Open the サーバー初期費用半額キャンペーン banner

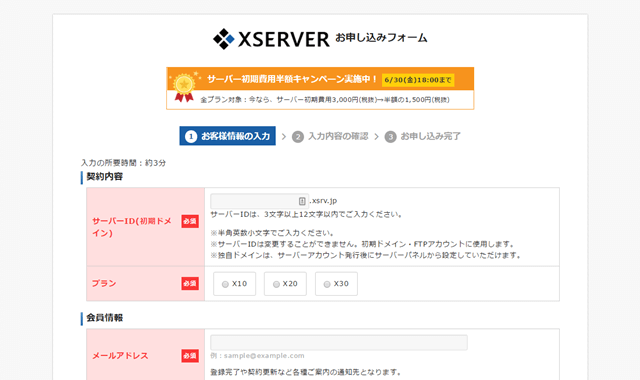320,88
